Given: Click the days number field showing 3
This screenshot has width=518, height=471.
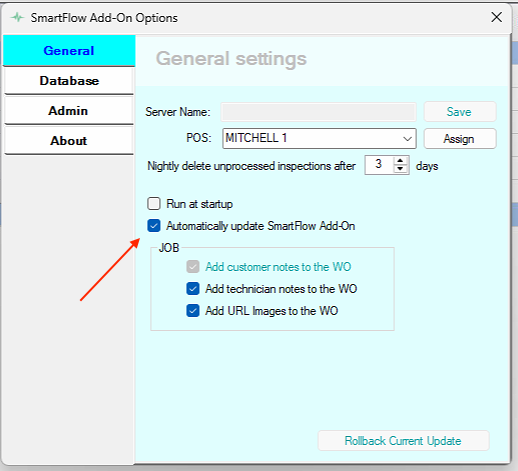Looking at the screenshot, I should click(379, 165).
